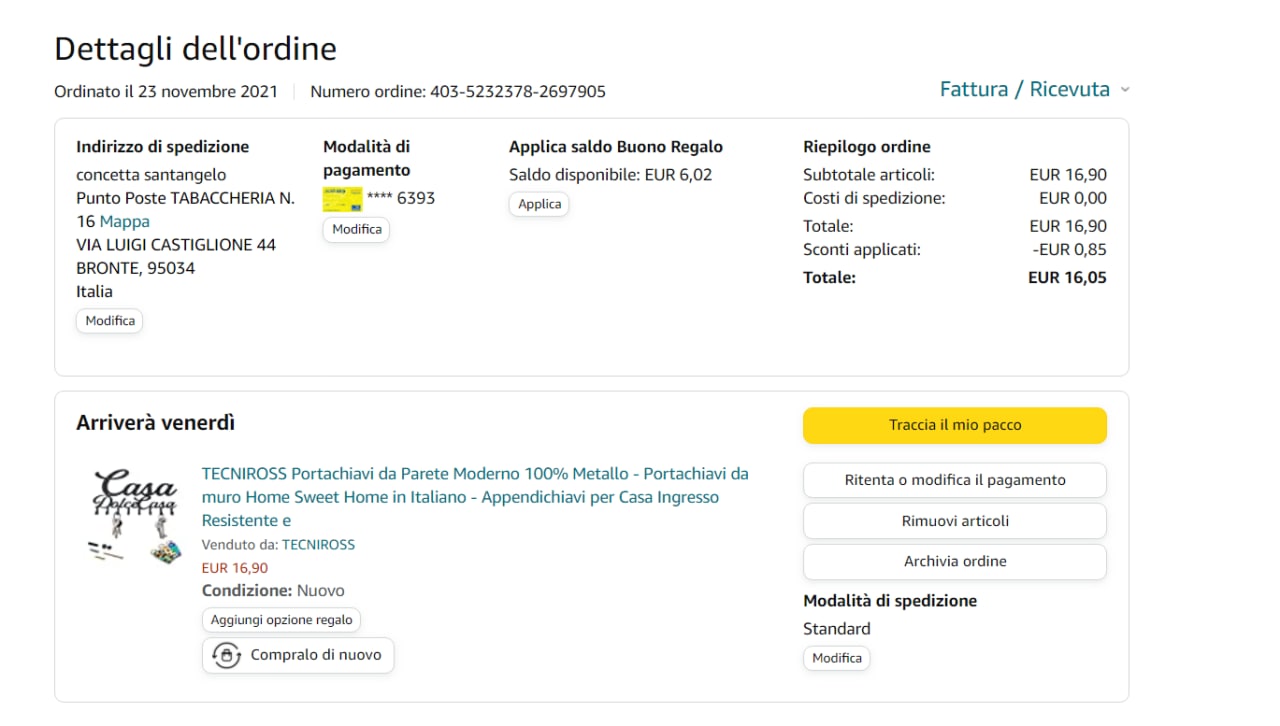Open the TECNIROSS seller link
1280x726 pixels.
tap(318, 545)
